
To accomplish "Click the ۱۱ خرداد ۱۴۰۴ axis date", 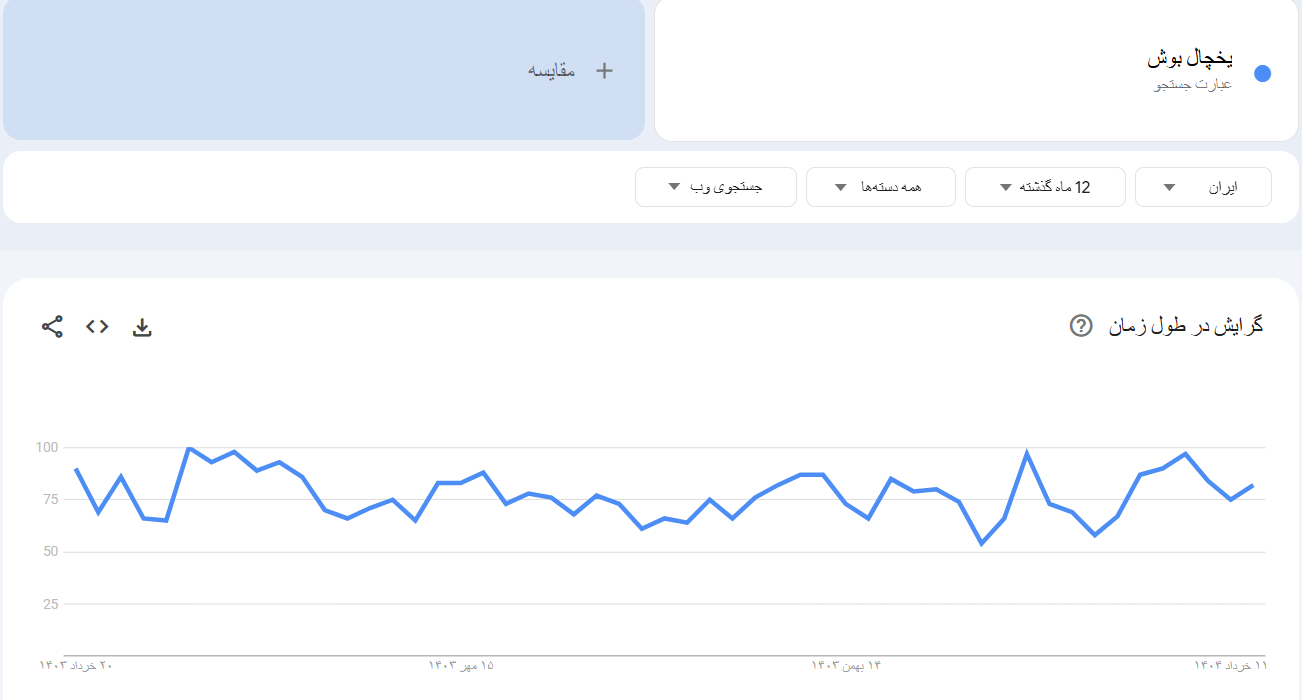I will pos(1230,665).
